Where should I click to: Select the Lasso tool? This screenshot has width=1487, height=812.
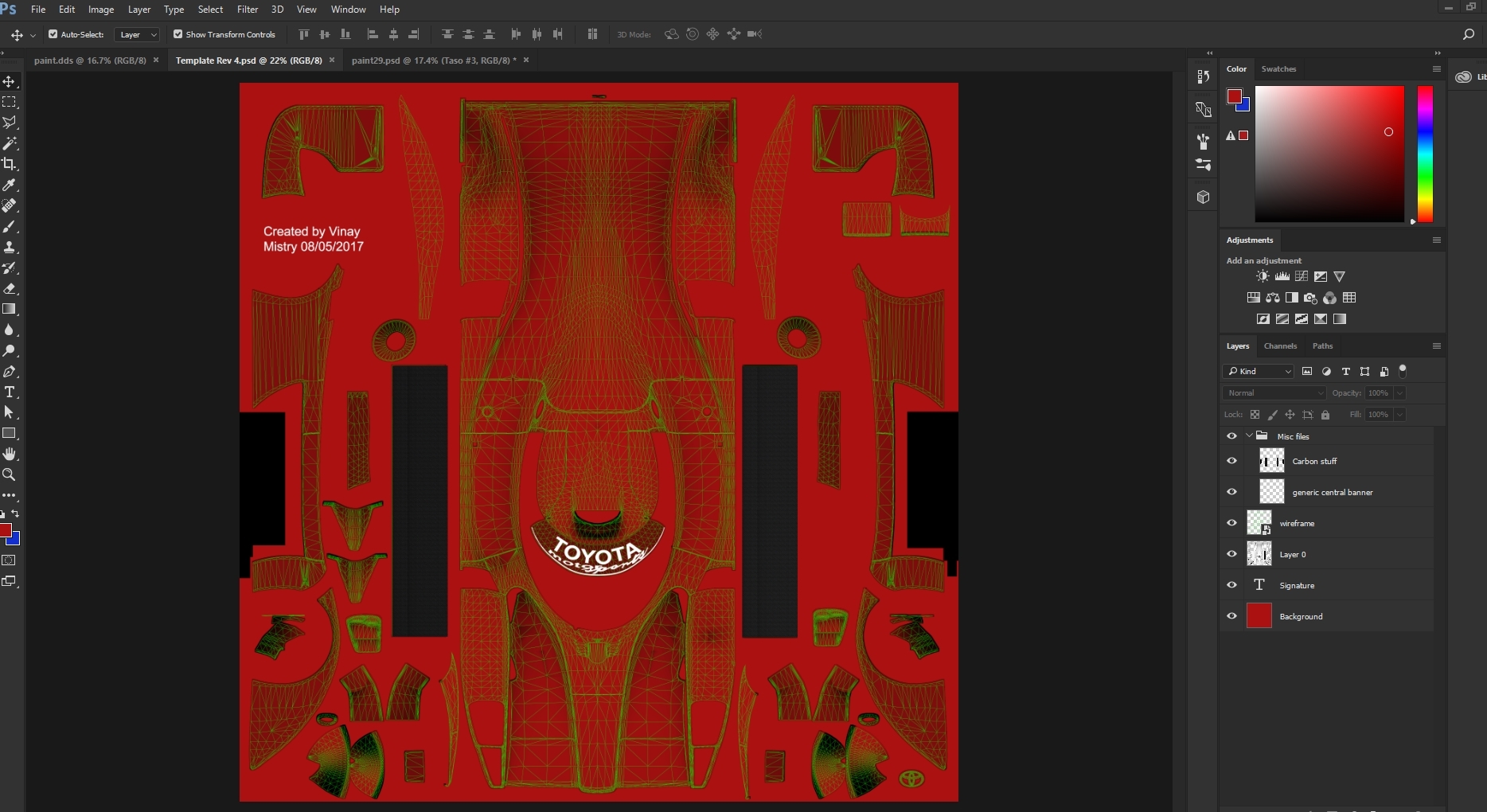click(x=10, y=123)
